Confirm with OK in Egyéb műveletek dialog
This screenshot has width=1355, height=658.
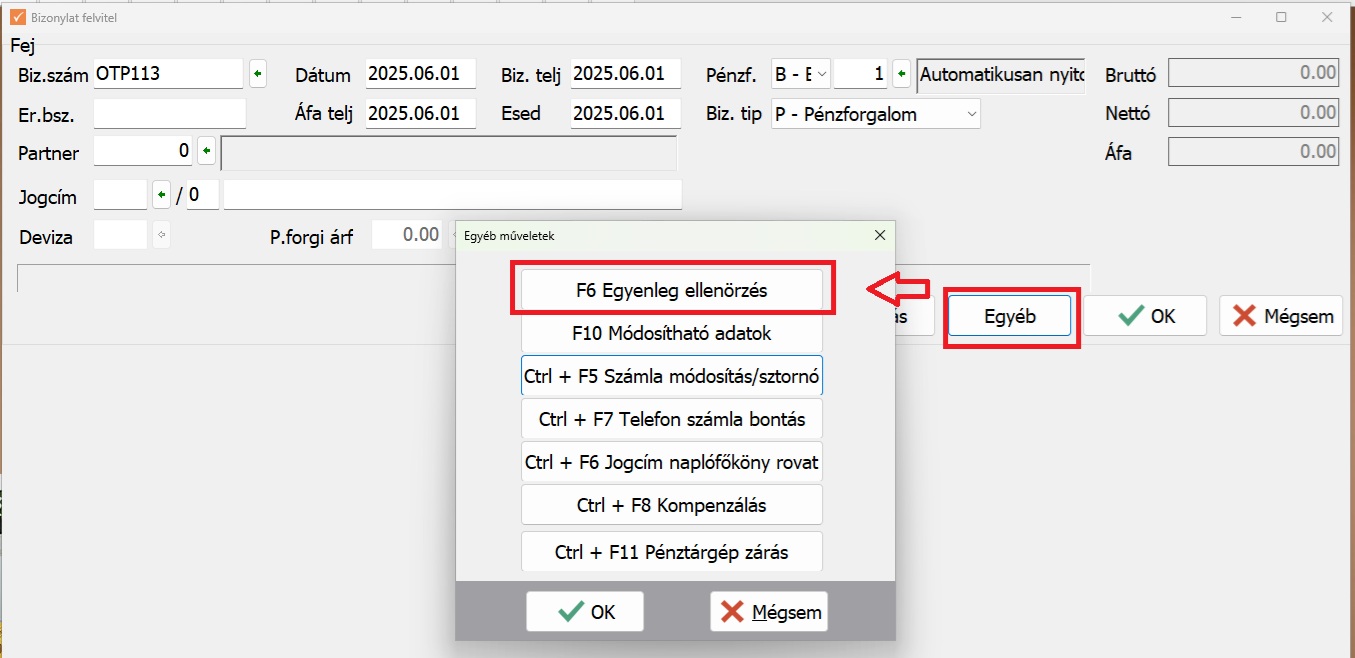(x=585, y=612)
